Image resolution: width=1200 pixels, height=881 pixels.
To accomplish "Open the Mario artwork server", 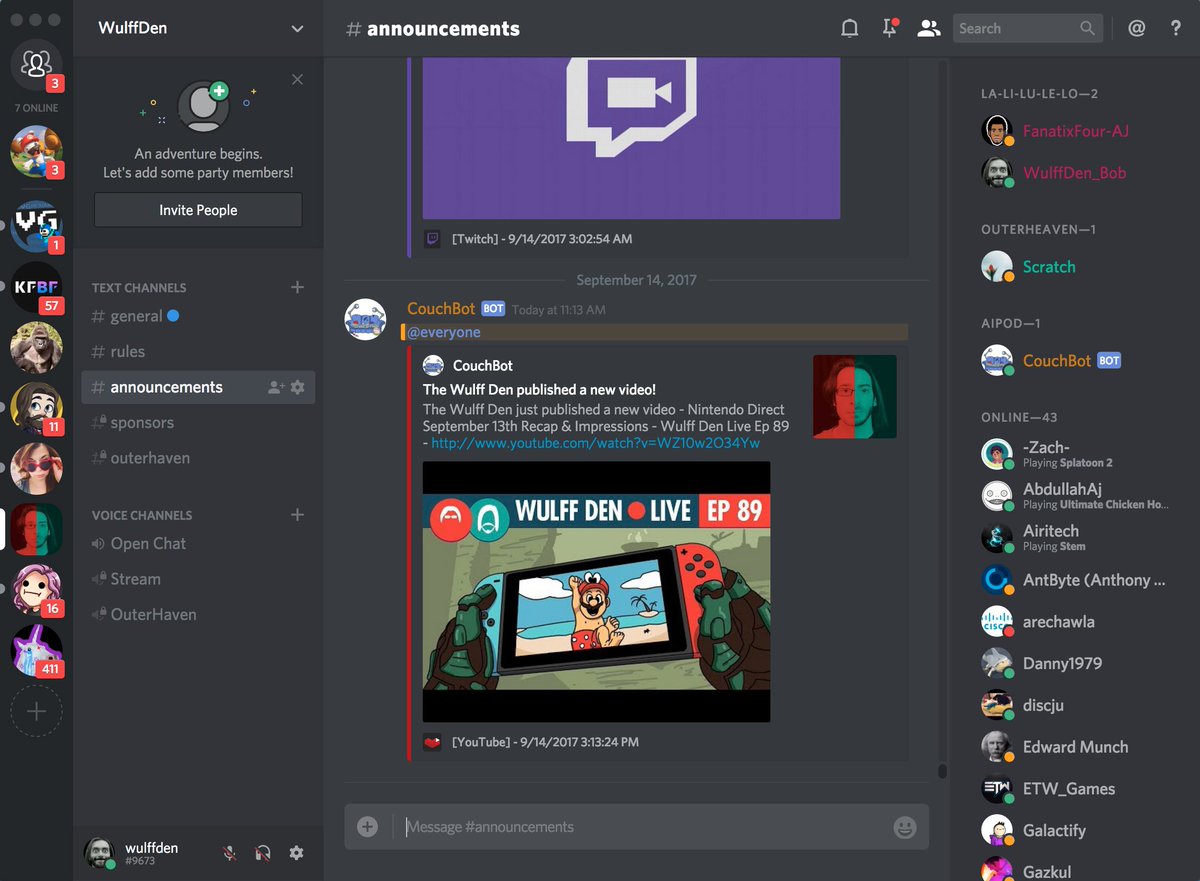I will (x=36, y=151).
